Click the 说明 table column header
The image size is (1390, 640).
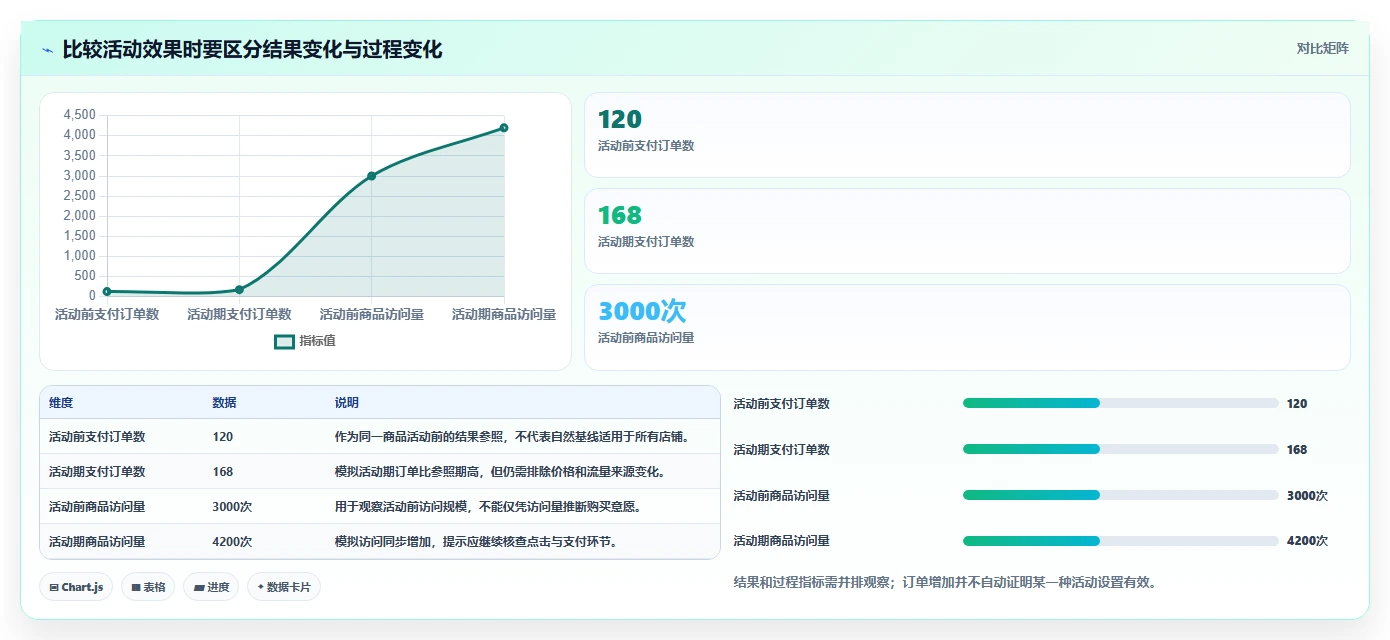click(347, 403)
